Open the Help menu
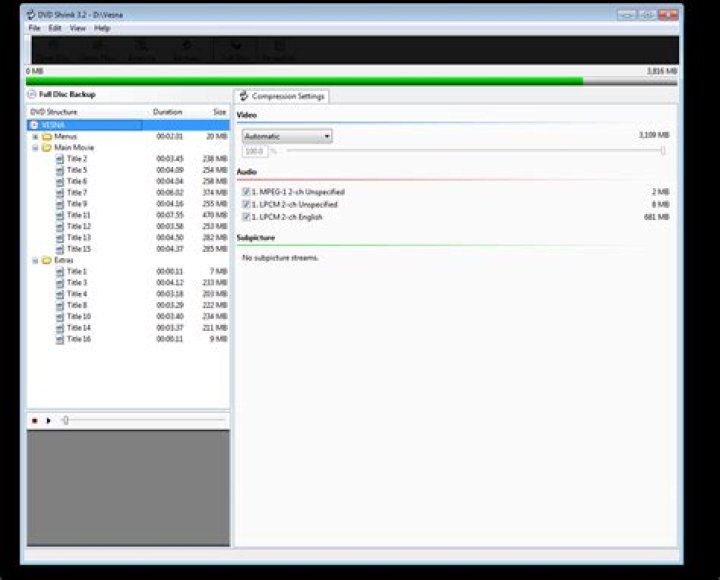This screenshot has height=580, width=720. (102, 28)
